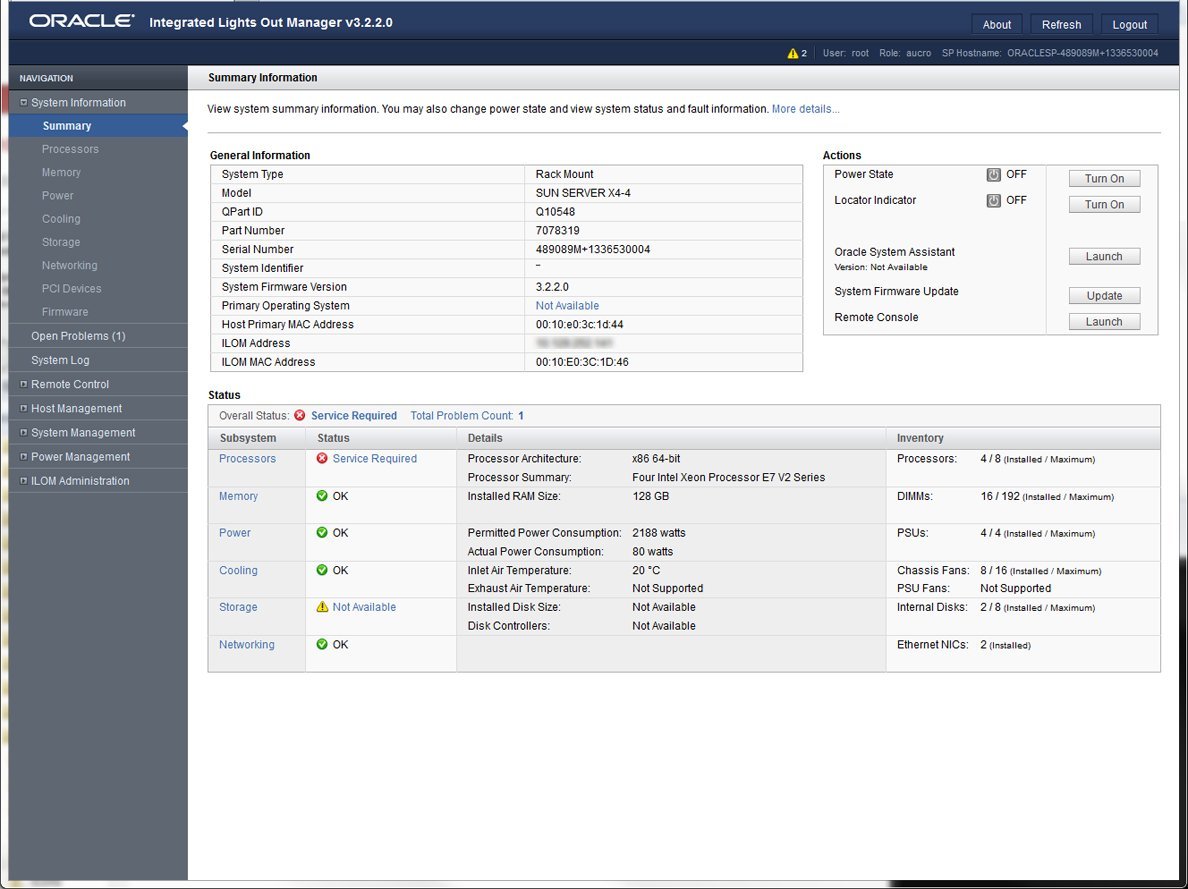1188x889 pixels.
Task: Open Storage subsystem link in Status table
Action: [239, 607]
